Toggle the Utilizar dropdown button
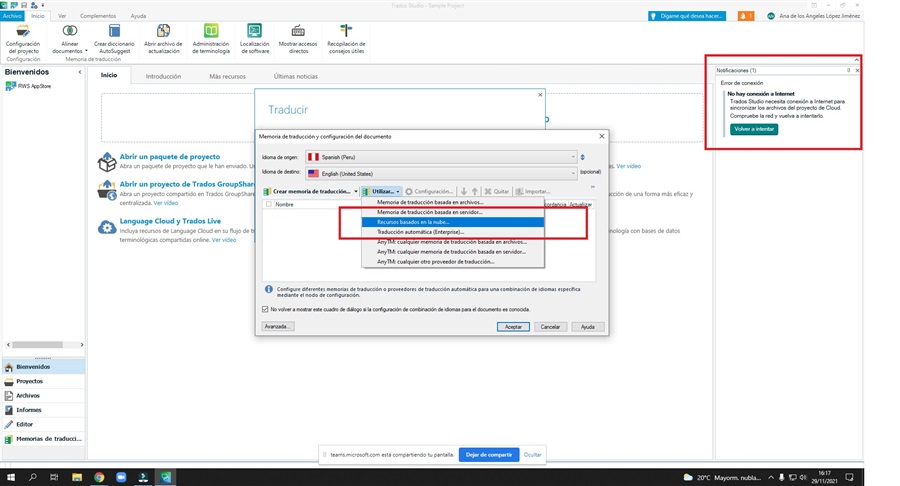 [x=381, y=192]
